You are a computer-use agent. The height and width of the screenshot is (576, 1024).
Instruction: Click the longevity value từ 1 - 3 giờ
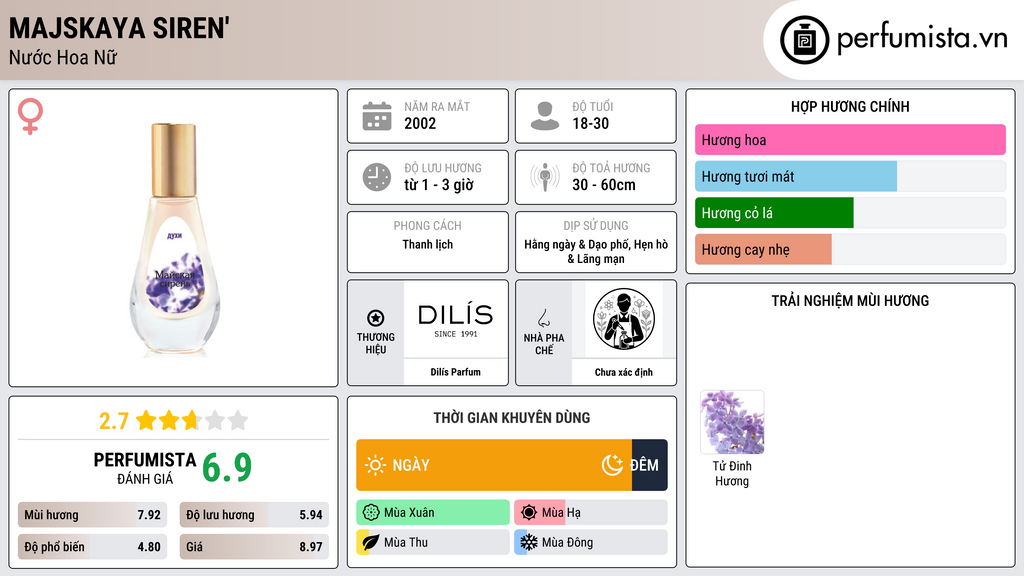[x=439, y=185]
